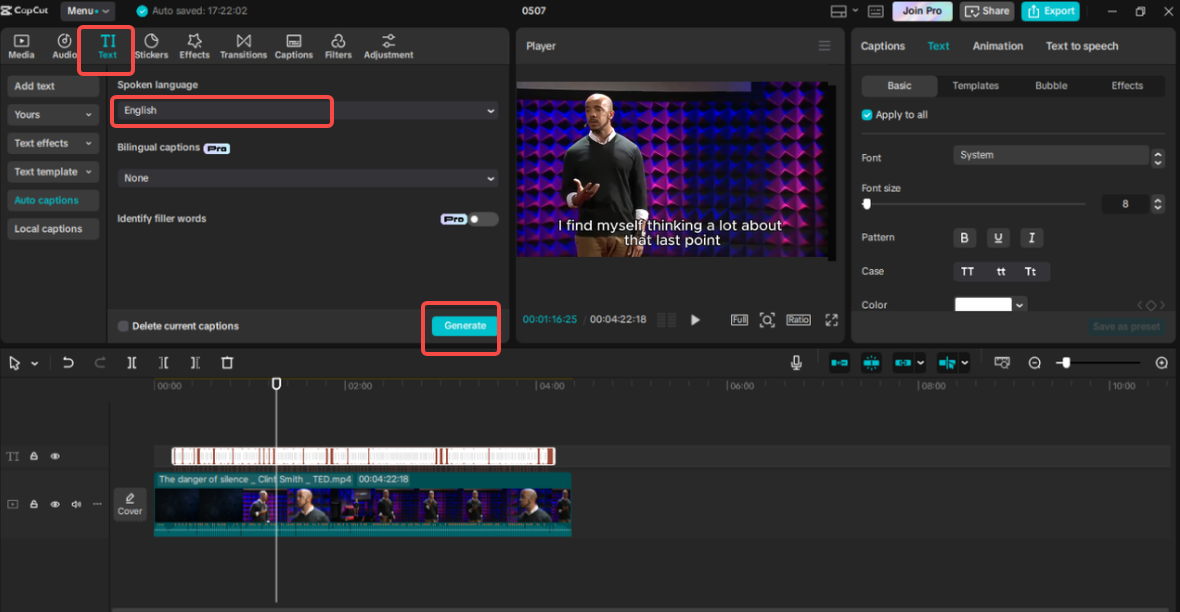Select the Split clip icon
This screenshot has height=612, width=1180.
click(131, 362)
